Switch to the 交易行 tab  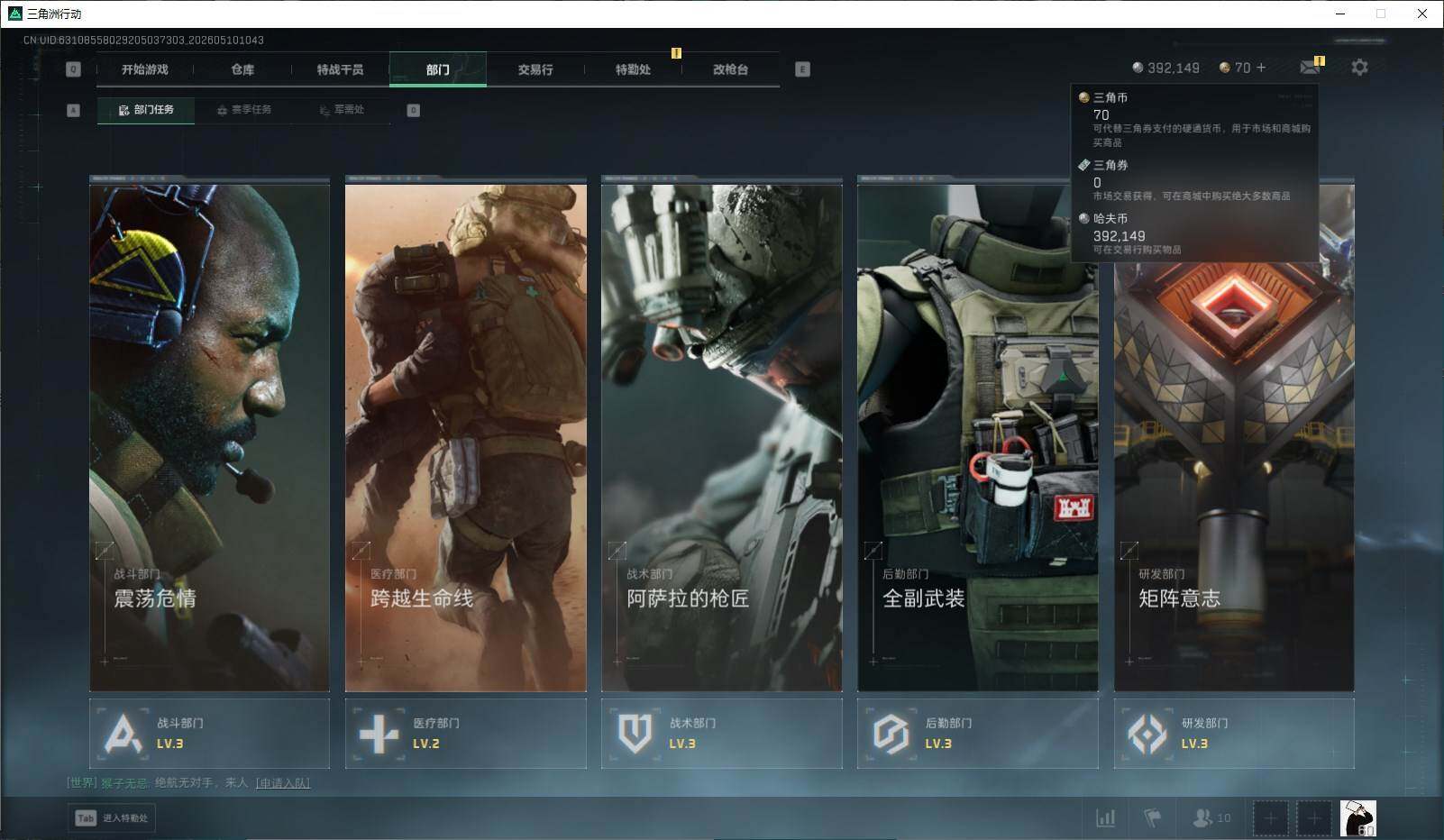(x=535, y=69)
